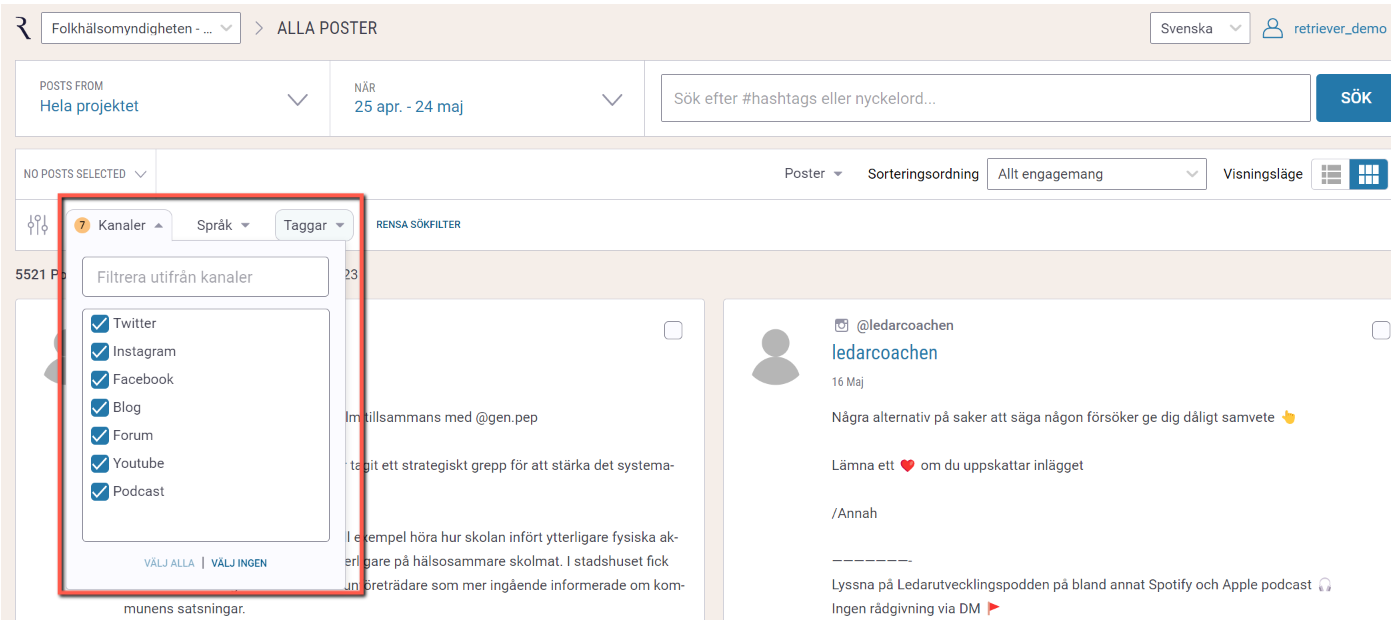Uncheck the Youtube channel checkbox
The image size is (1391, 624).
click(100, 463)
